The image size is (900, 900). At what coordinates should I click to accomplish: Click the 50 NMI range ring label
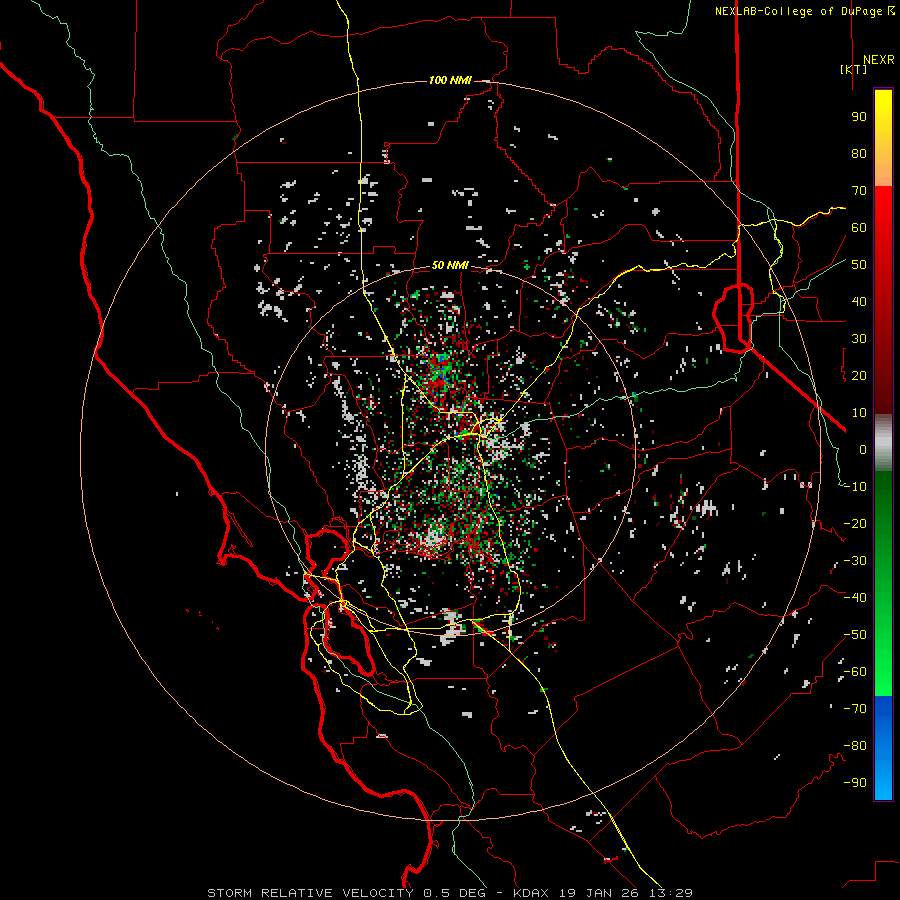(x=450, y=265)
